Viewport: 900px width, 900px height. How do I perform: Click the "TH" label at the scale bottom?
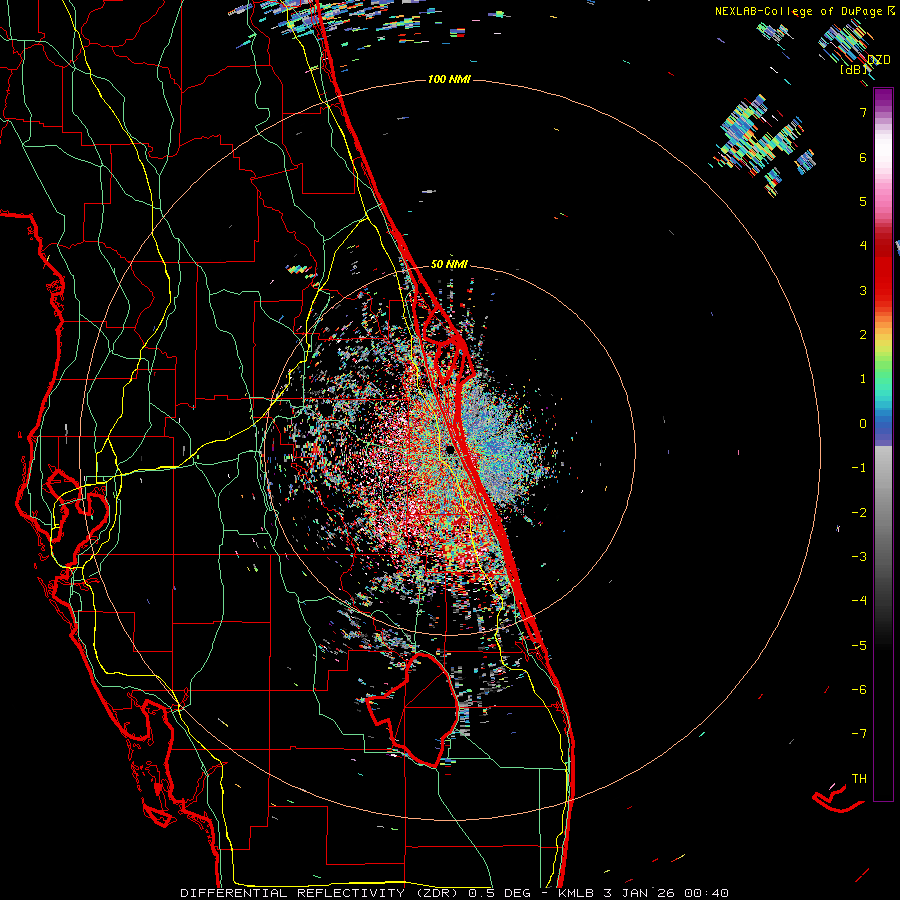pyautogui.click(x=859, y=779)
